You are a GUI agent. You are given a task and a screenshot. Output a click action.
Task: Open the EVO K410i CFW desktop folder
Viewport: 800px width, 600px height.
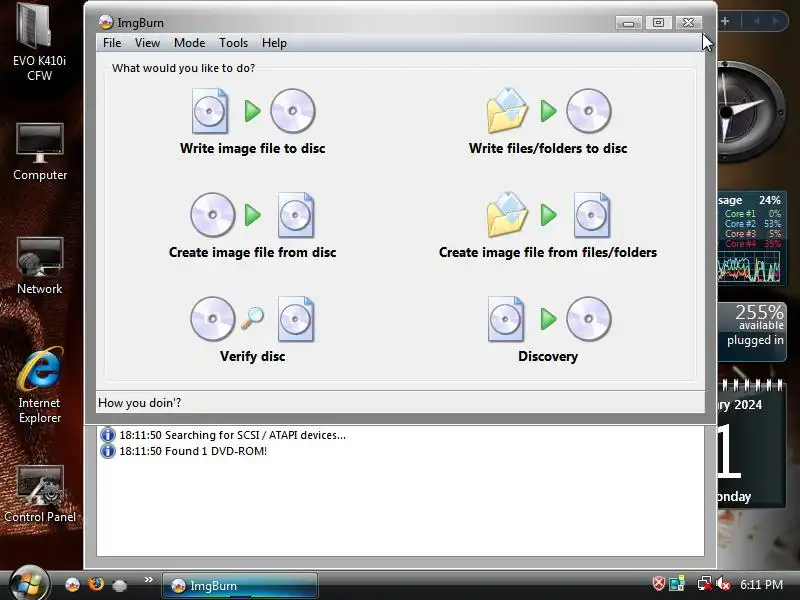(x=39, y=41)
